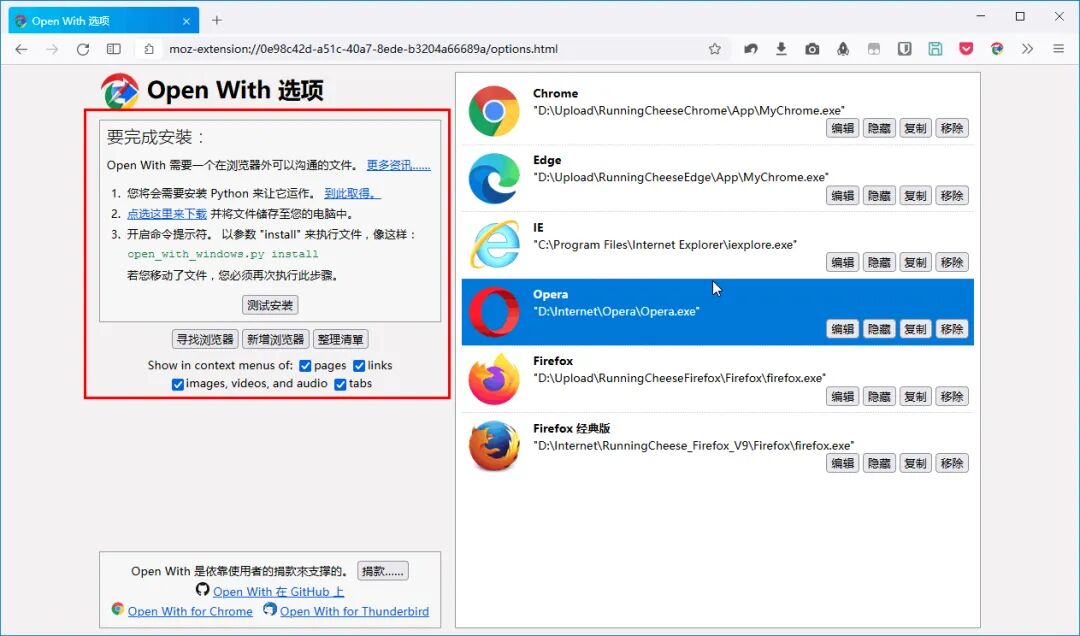The width and height of the screenshot is (1080, 636).
Task: Open the Open With for Thunderbird link
Action: (354, 611)
